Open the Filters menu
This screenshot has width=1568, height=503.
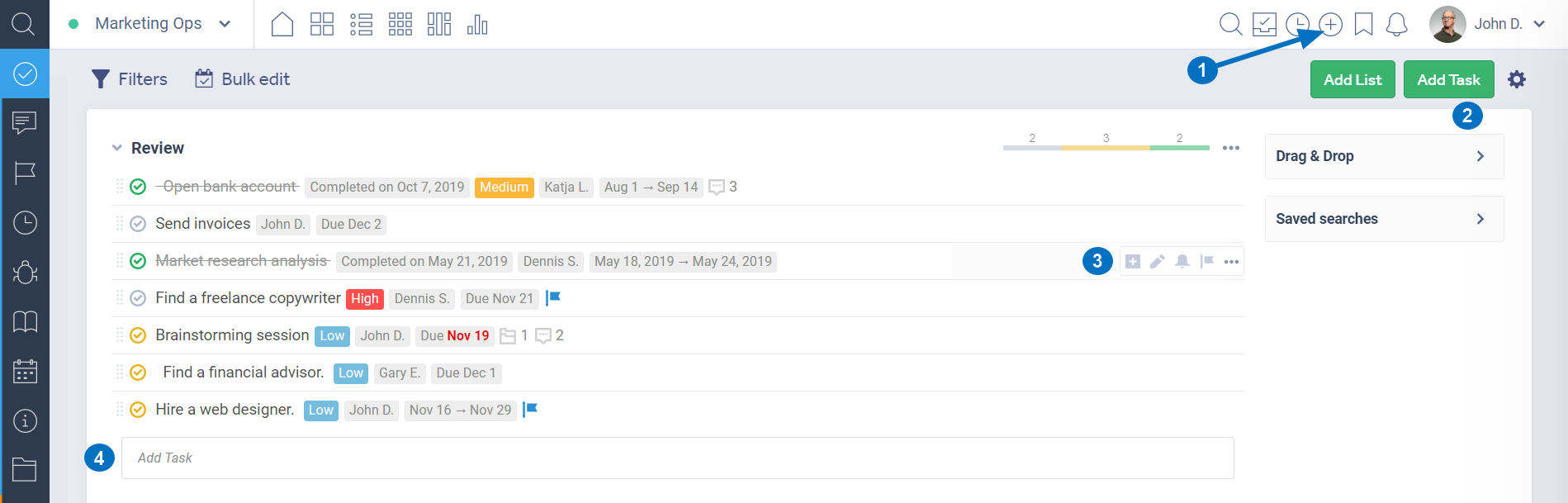click(x=130, y=79)
